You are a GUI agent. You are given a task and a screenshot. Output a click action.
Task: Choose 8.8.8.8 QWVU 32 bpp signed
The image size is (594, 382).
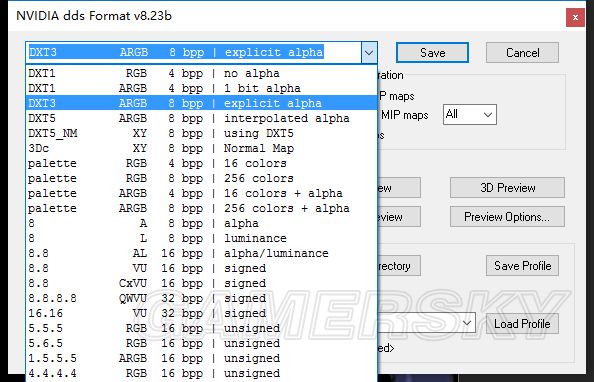(202, 298)
